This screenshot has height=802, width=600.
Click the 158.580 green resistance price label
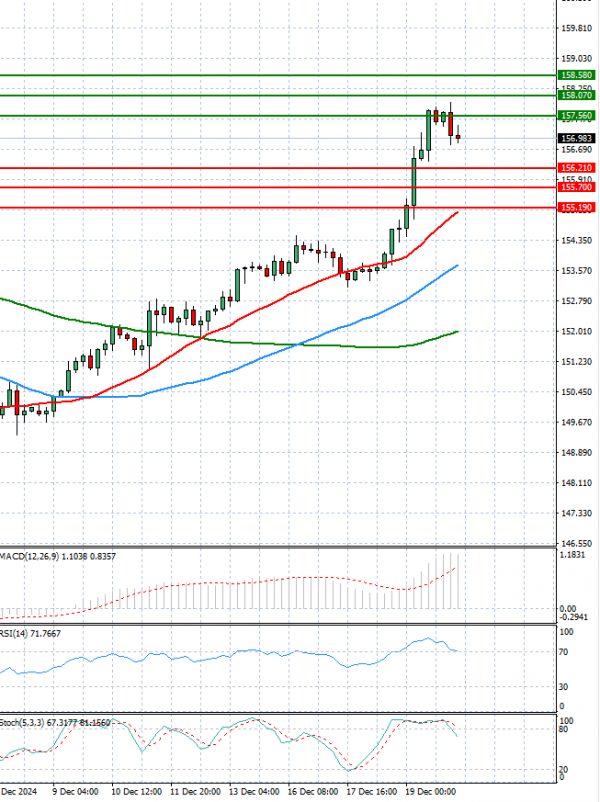[x=576, y=75]
